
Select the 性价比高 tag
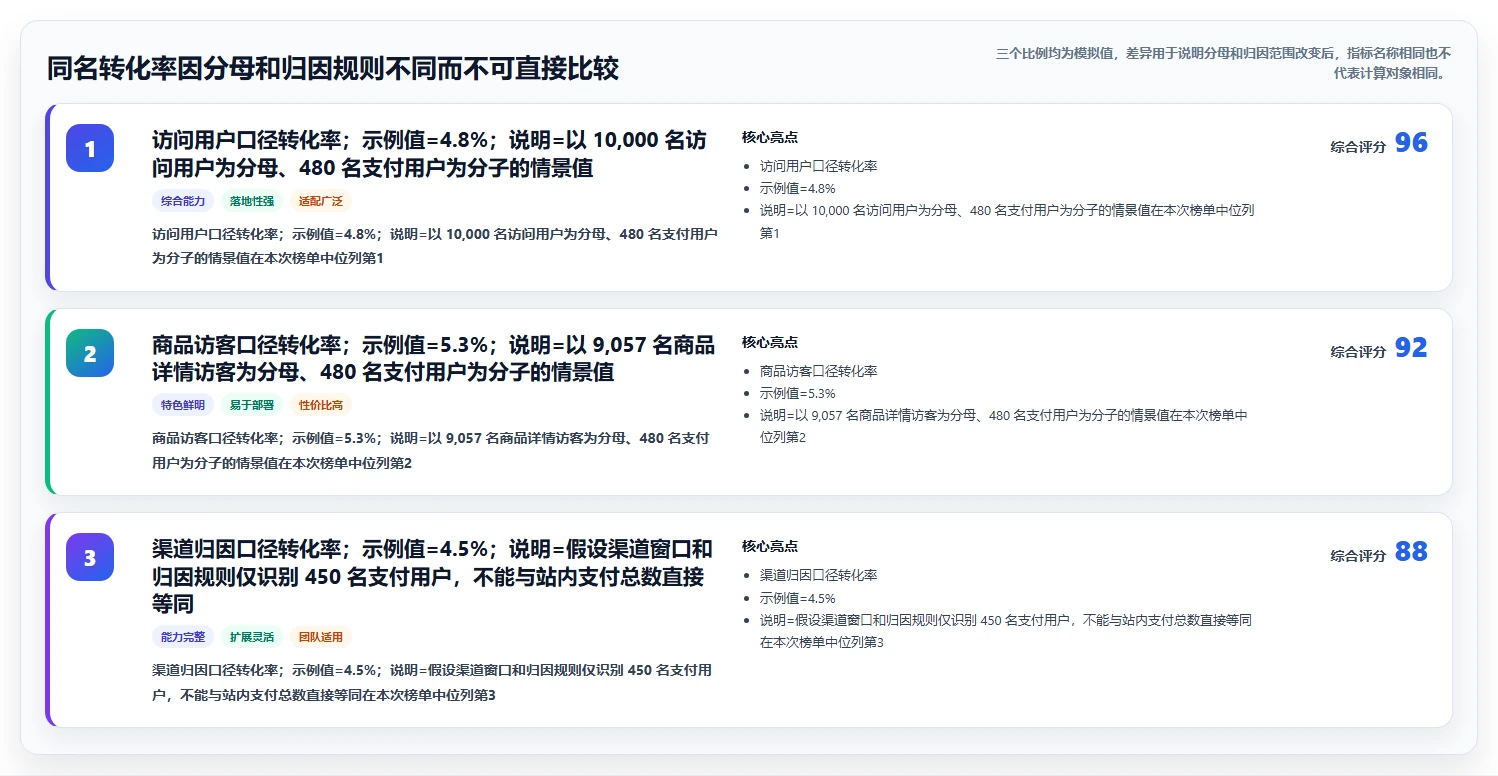pyautogui.click(x=321, y=405)
